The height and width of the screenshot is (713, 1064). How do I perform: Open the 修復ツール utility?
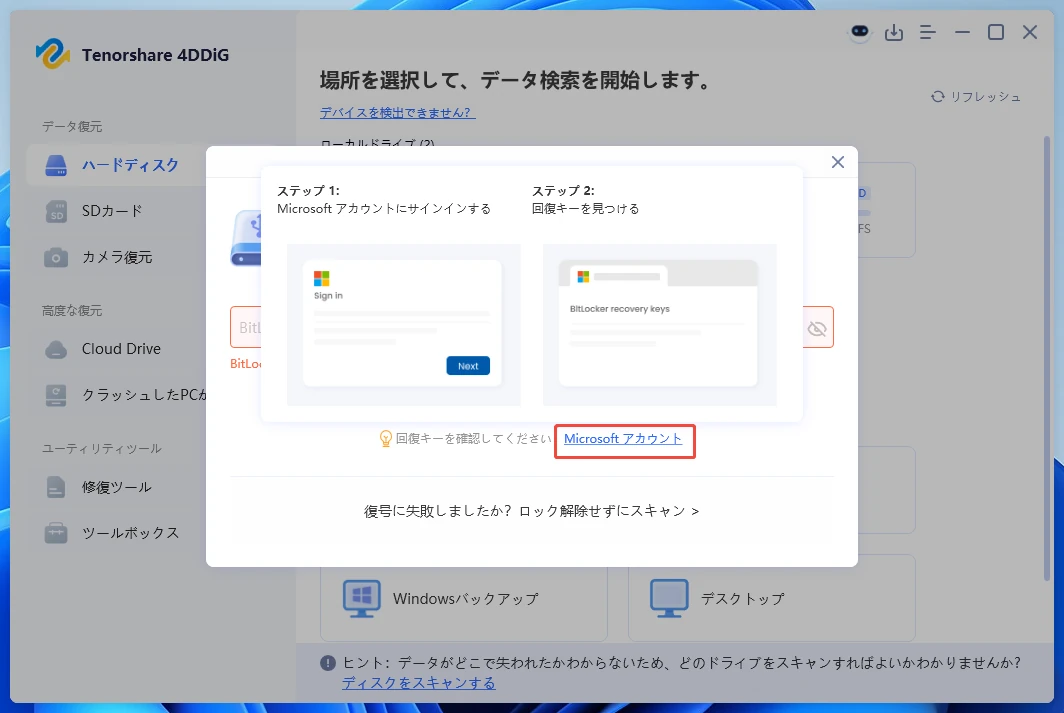[113, 487]
